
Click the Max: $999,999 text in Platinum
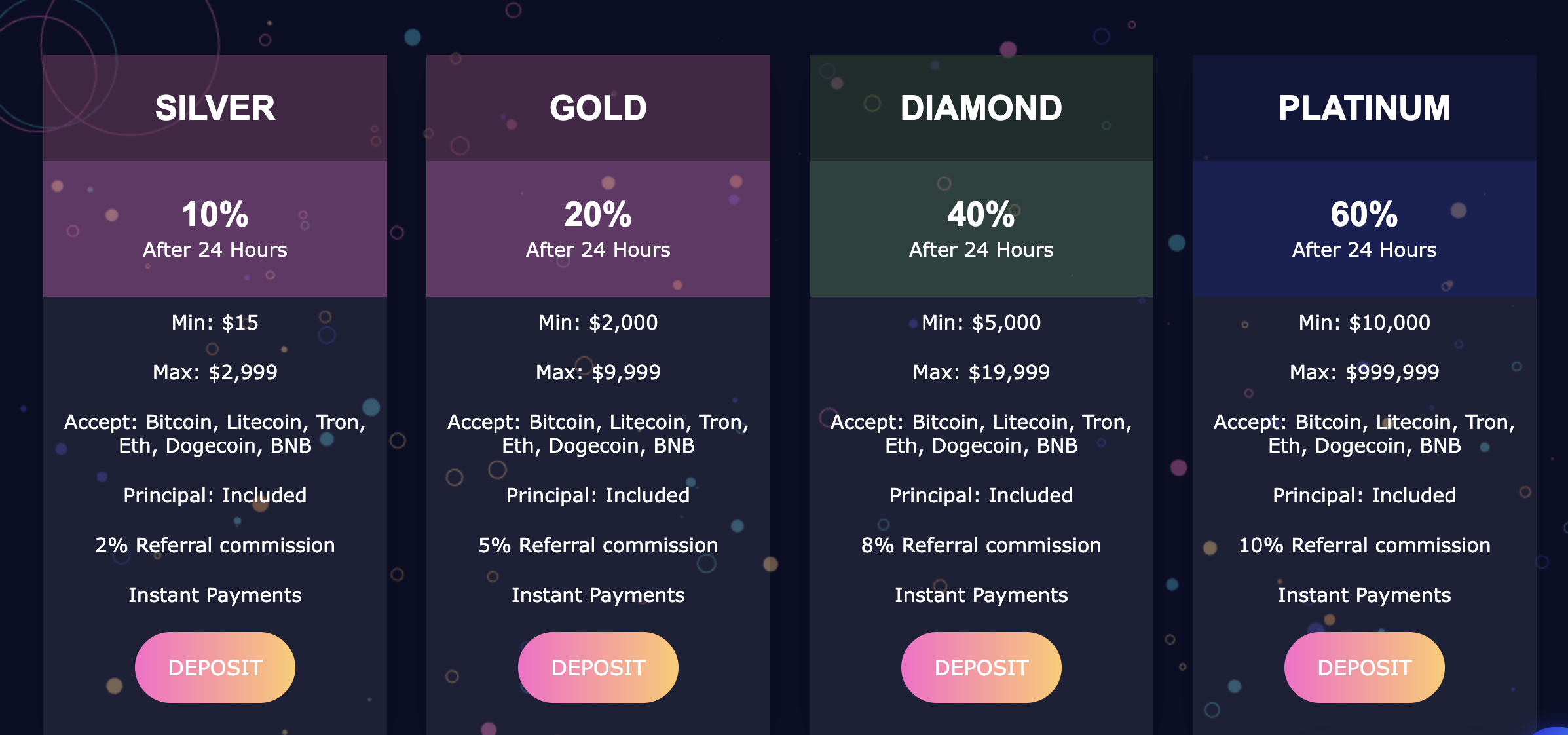click(1364, 372)
